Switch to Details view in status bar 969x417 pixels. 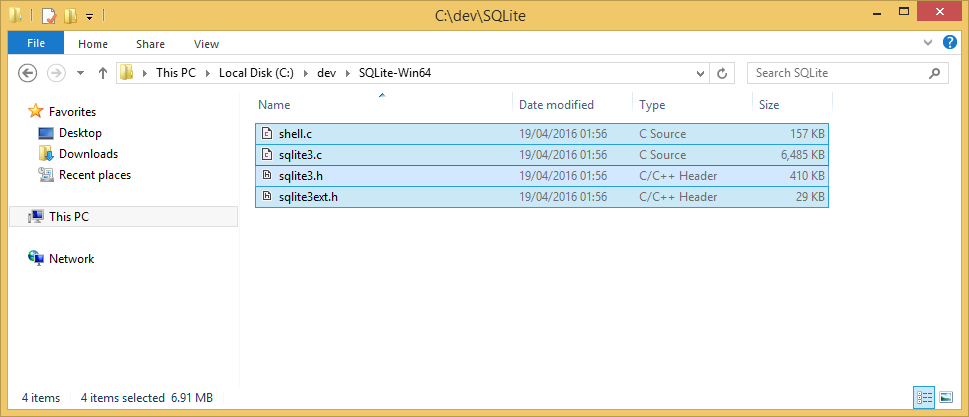(924, 398)
